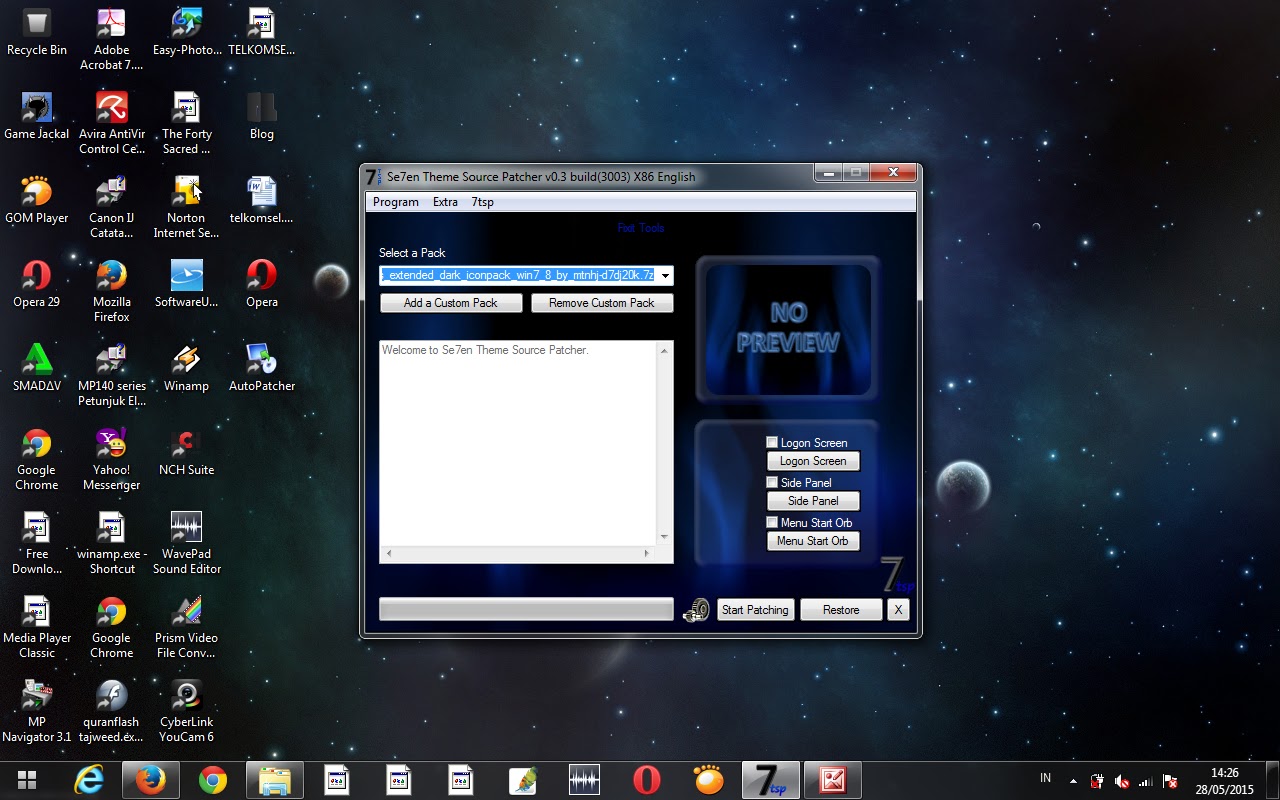The width and height of the screenshot is (1280, 800).
Task: Open the Program menu
Action: (x=395, y=202)
